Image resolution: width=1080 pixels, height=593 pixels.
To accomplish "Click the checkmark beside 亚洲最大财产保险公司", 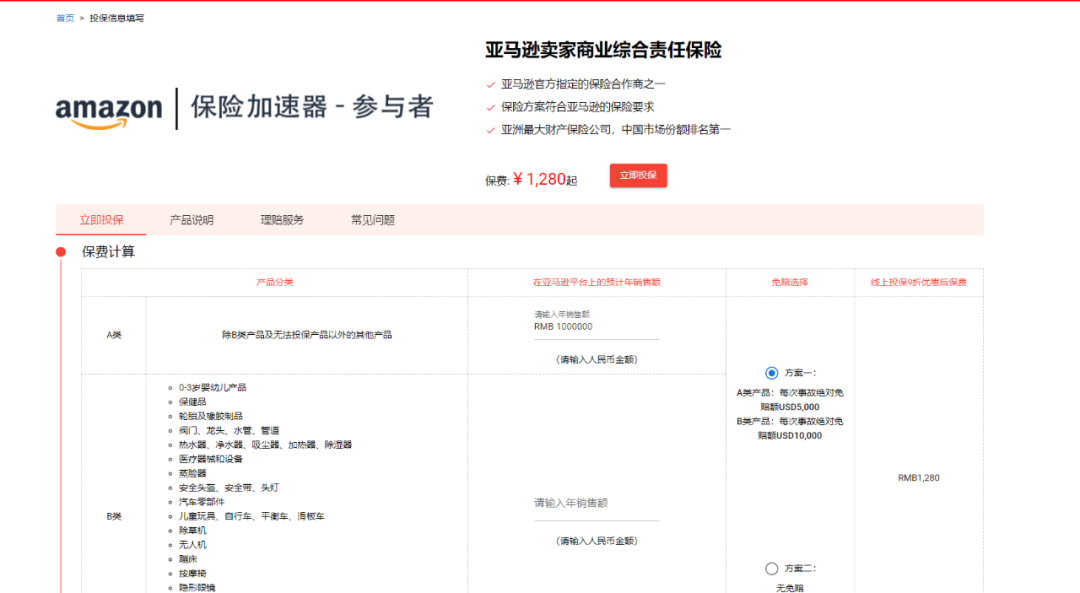I will coord(490,130).
